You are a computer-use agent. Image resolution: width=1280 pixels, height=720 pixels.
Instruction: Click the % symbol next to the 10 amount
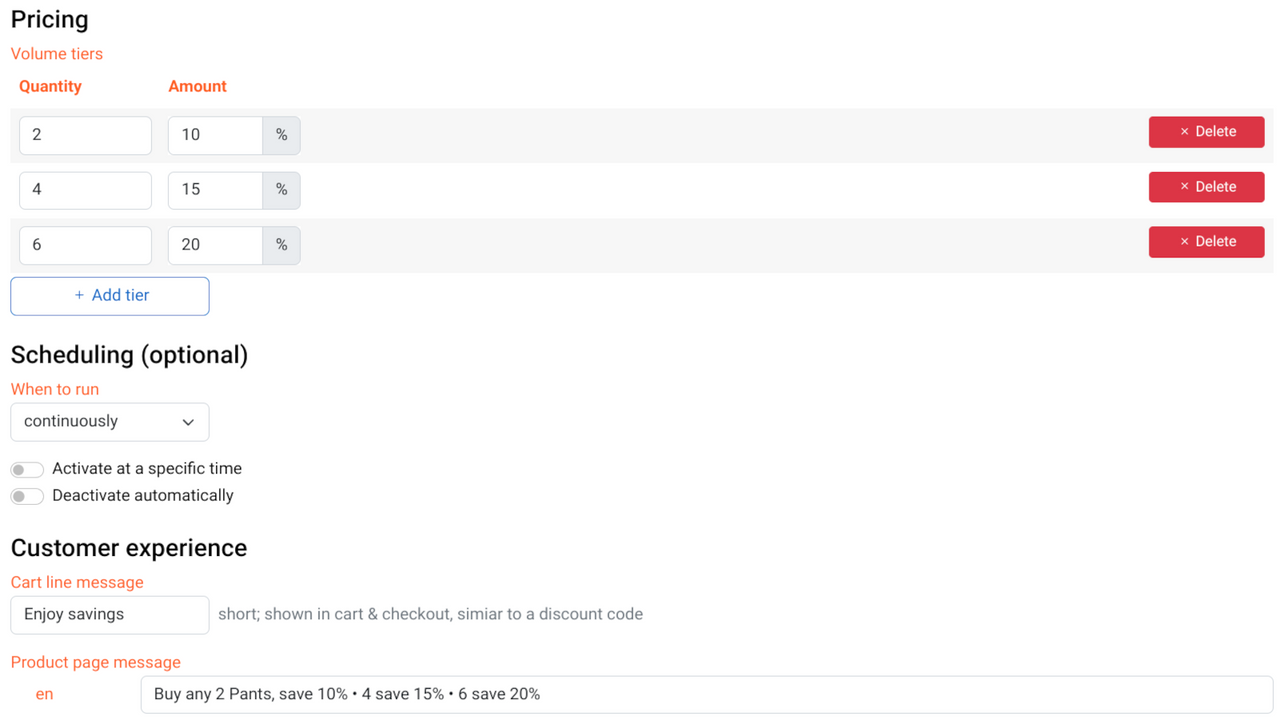point(281,134)
